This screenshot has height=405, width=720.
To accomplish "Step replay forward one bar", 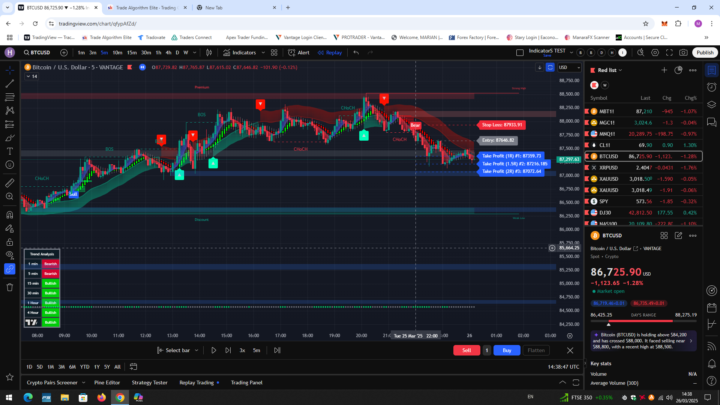I will coord(228,350).
